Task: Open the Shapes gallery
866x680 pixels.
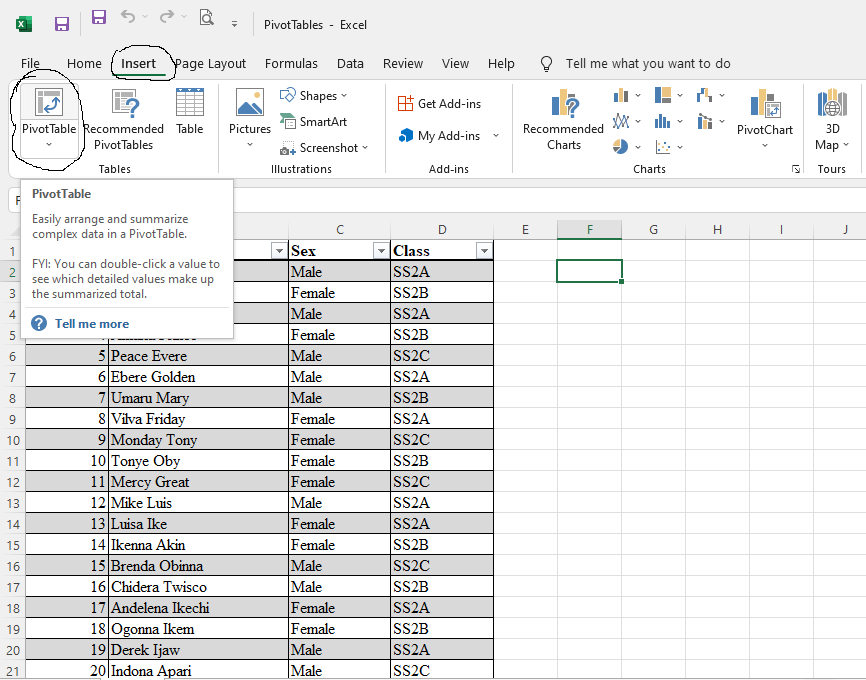Action: [x=313, y=96]
